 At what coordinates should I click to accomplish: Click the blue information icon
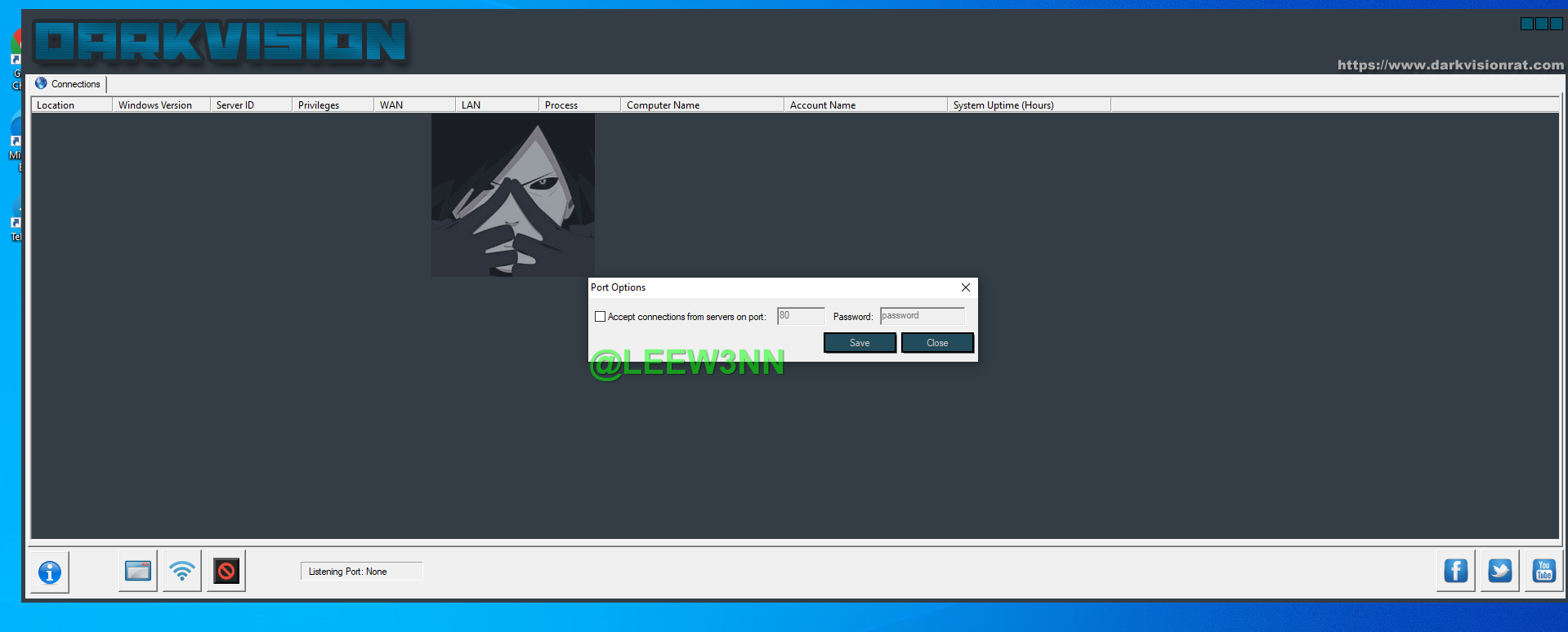[50, 572]
